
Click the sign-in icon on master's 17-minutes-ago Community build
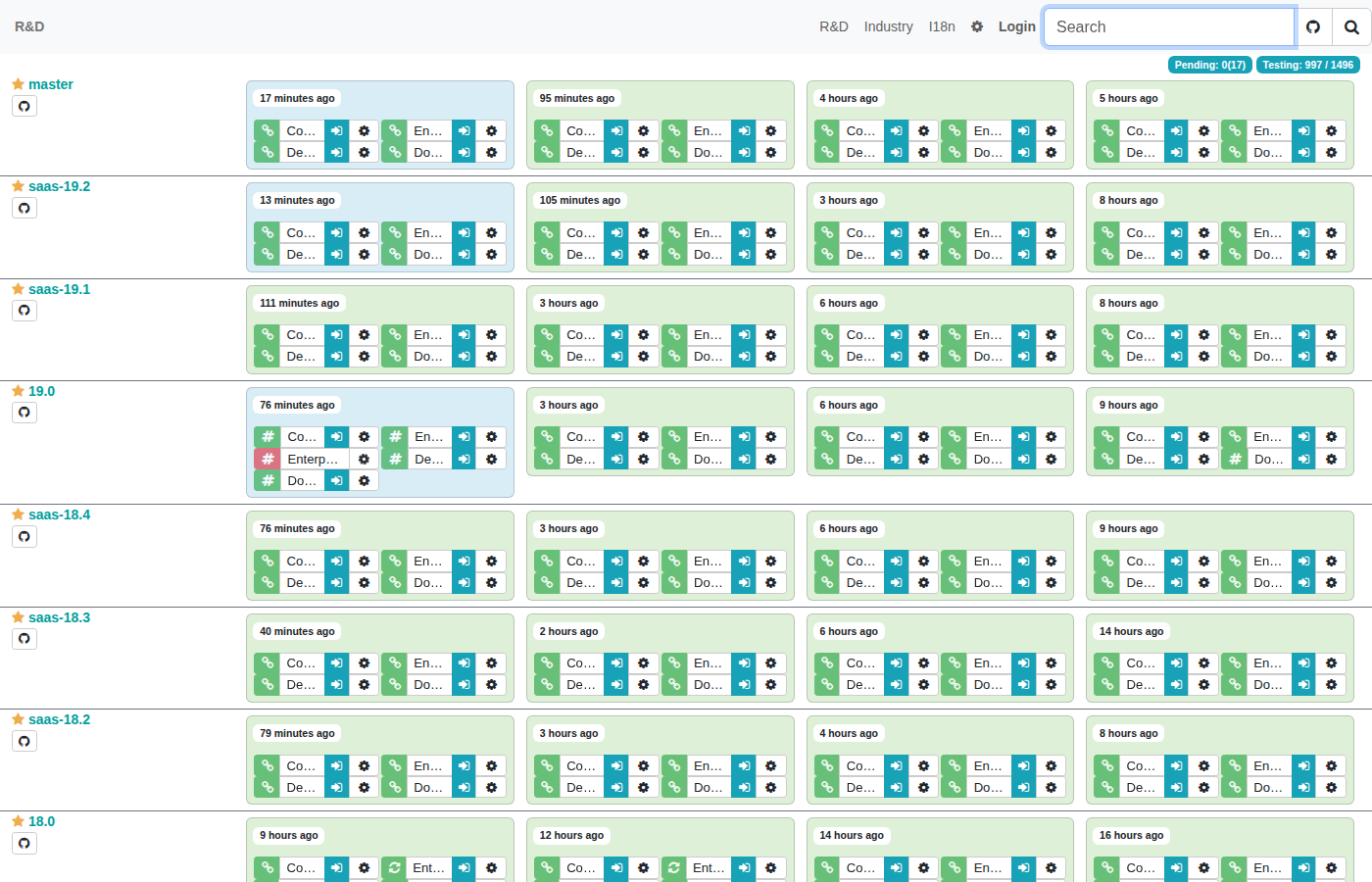point(336,130)
